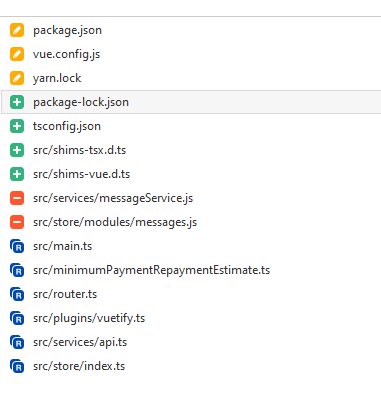Open src/store/index.ts file

pos(79,366)
